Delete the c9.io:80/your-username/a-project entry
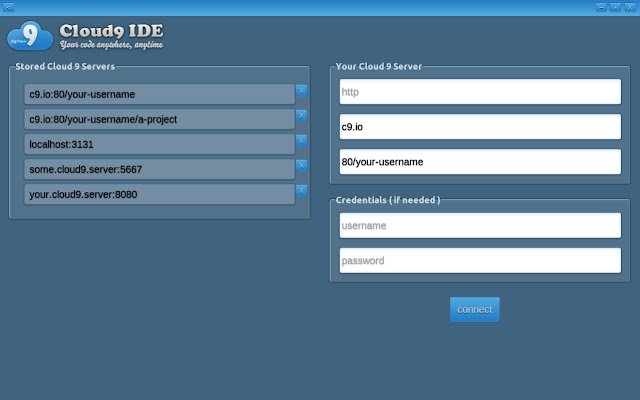 click(x=301, y=116)
